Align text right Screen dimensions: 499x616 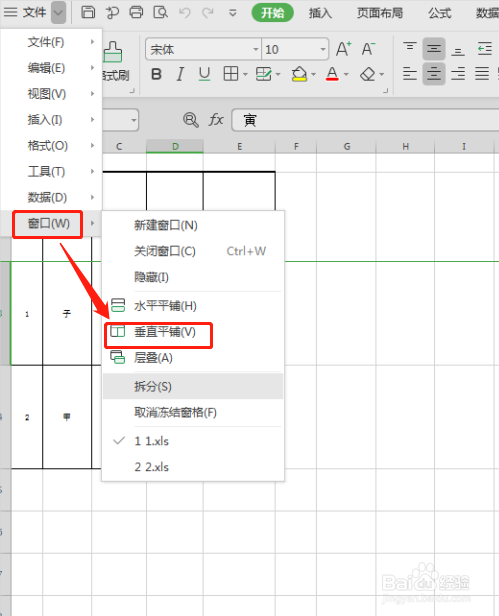pyautogui.click(x=458, y=74)
